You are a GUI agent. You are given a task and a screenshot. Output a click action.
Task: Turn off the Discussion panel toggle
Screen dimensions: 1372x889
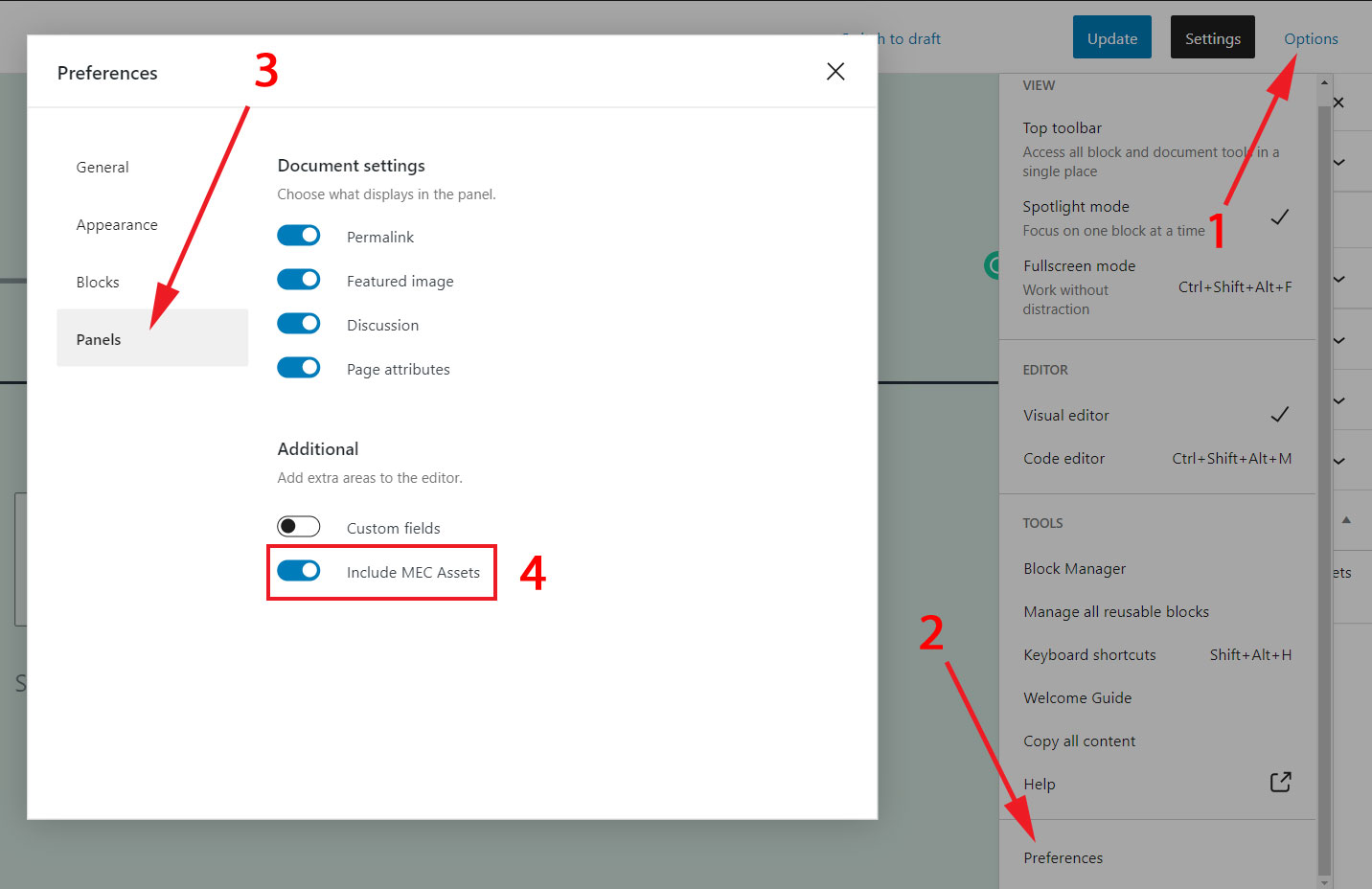point(299,324)
